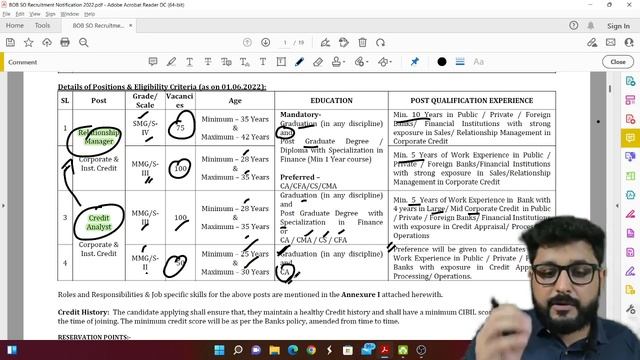Open Google Chrome from taskbar
Viewport: 640px width, 360px height.
311,350
